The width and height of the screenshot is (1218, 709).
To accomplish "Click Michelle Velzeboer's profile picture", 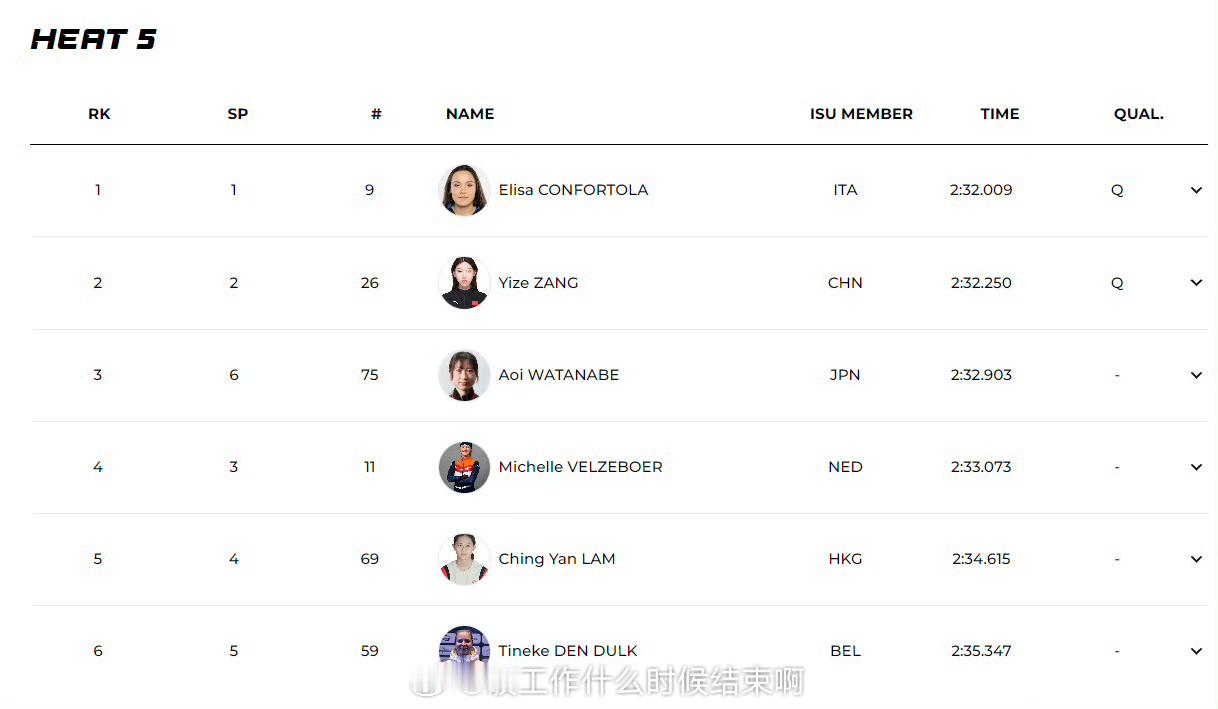I will [464, 467].
